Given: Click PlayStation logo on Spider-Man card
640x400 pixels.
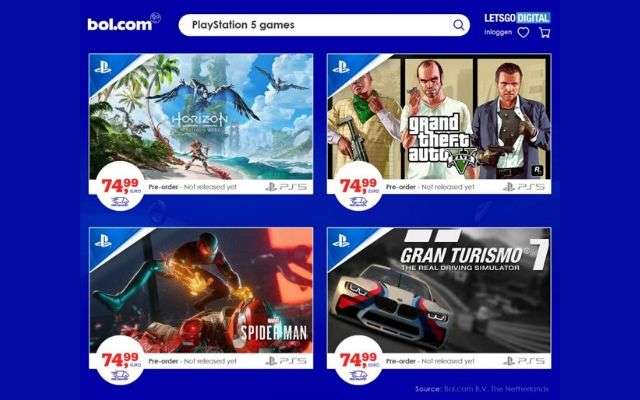Looking at the screenshot, I should coord(102,241).
